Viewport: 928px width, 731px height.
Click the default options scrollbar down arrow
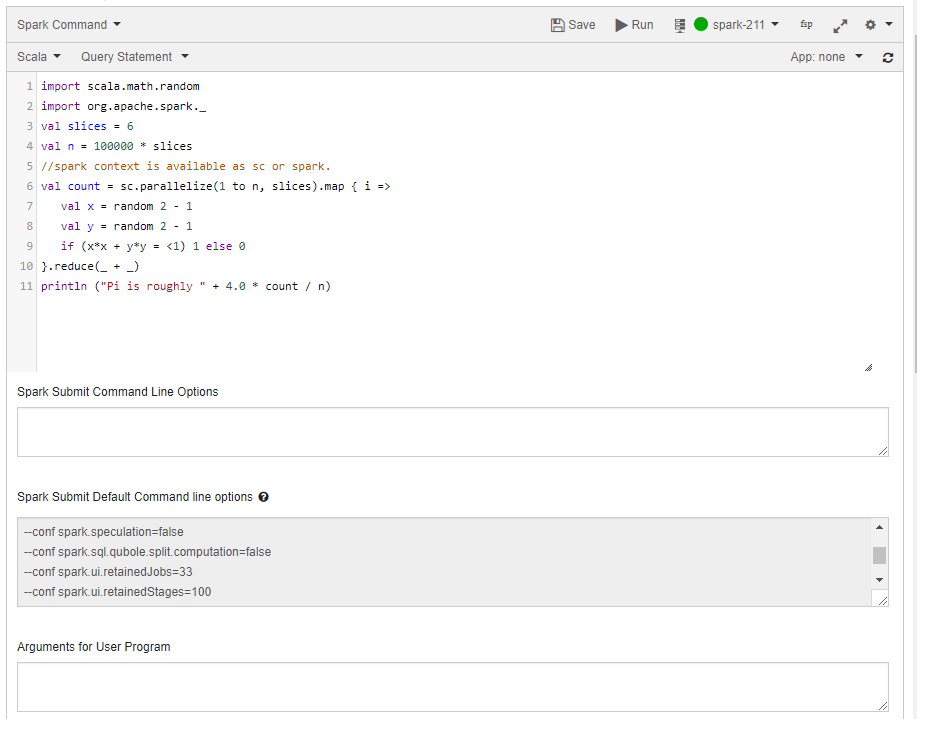click(x=879, y=580)
